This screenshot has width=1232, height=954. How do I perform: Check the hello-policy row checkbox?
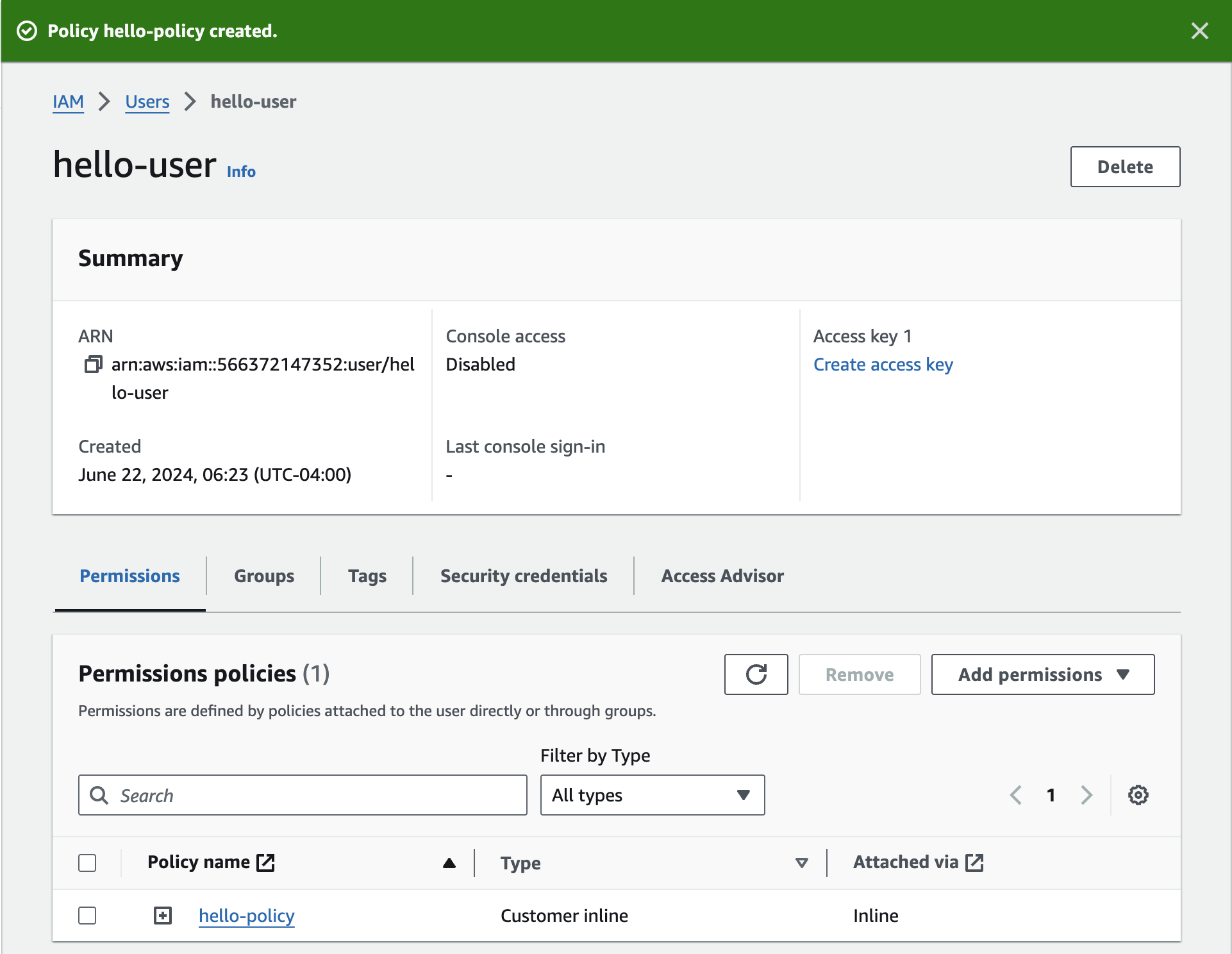pos(87,916)
